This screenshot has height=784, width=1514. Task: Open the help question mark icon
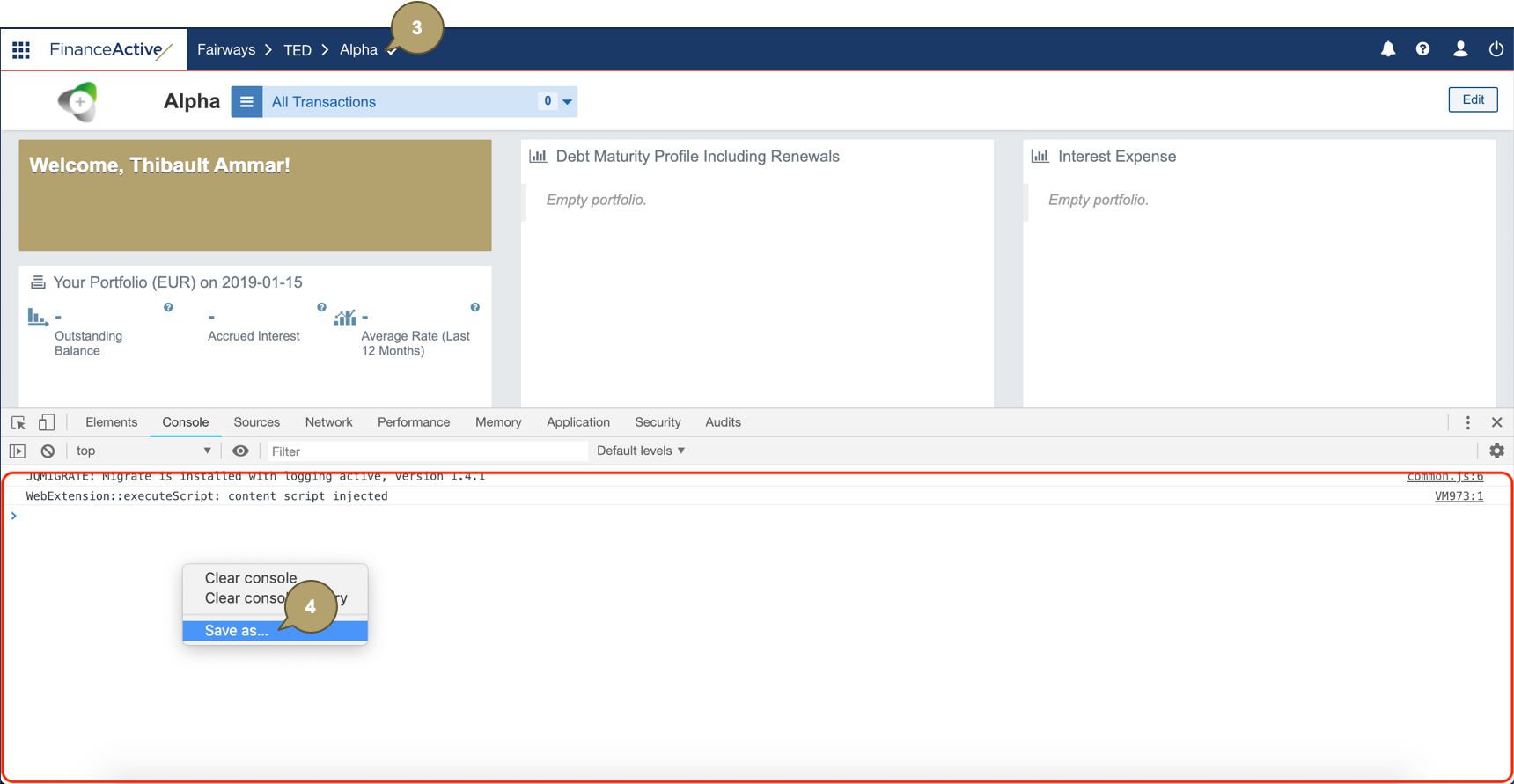click(1422, 49)
